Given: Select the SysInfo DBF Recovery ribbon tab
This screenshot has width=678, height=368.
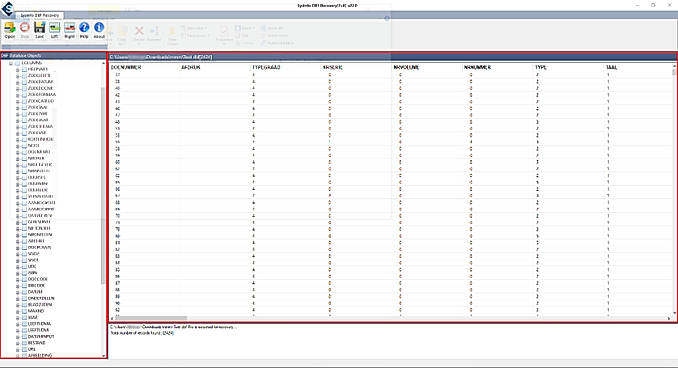Looking at the screenshot, I should (x=40, y=15).
